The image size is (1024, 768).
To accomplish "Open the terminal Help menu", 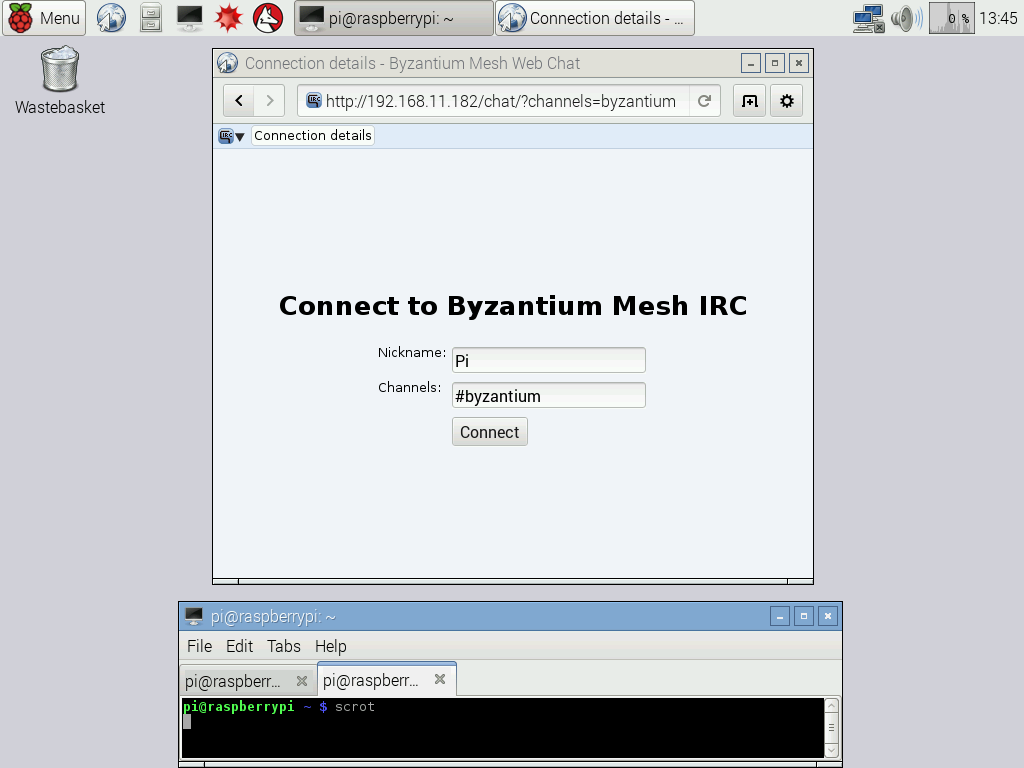I will [330, 646].
